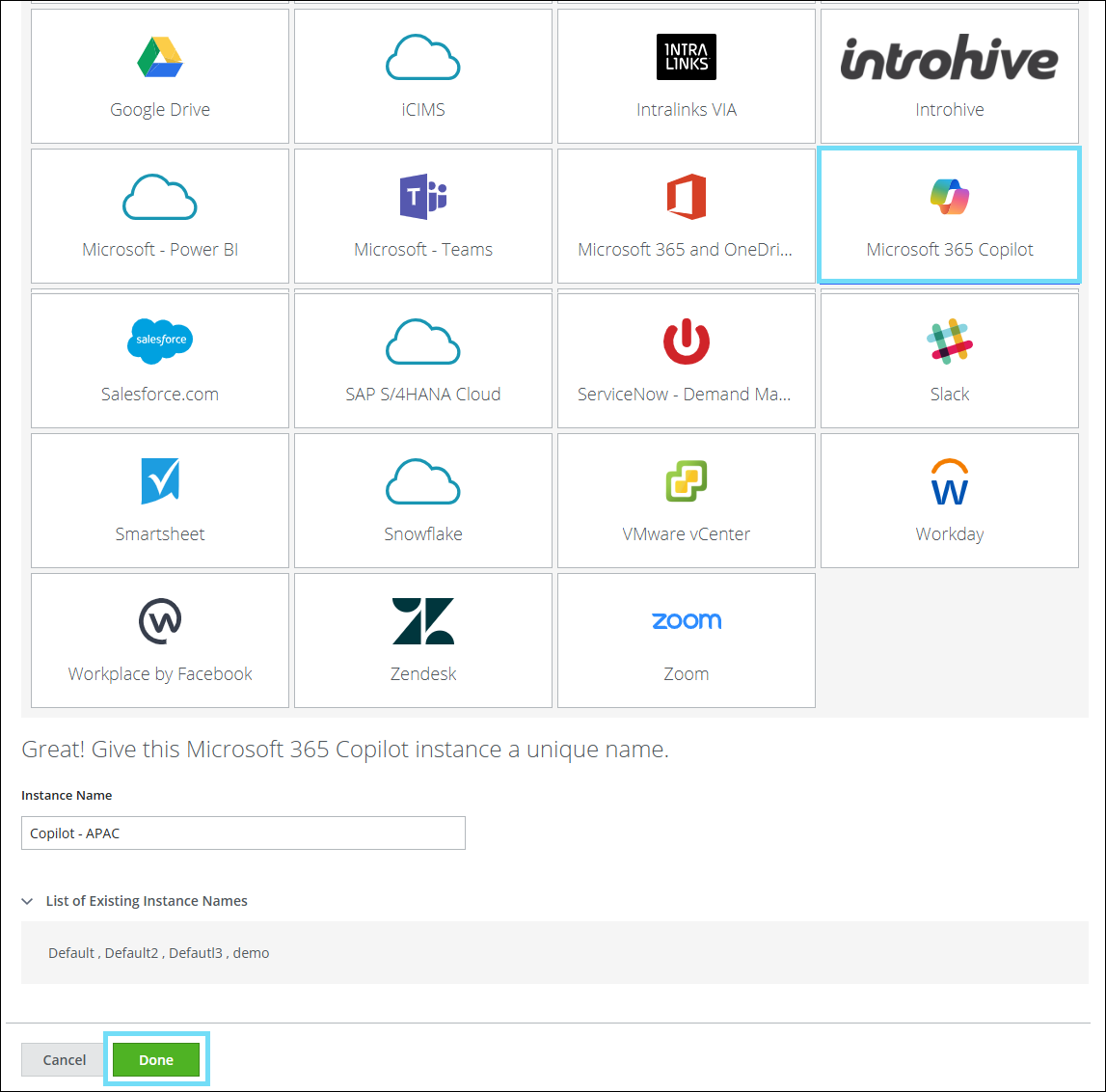This screenshot has height=1092, width=1106.
Task: Click the Zendesk logo icon
Action: coord(423,621)
